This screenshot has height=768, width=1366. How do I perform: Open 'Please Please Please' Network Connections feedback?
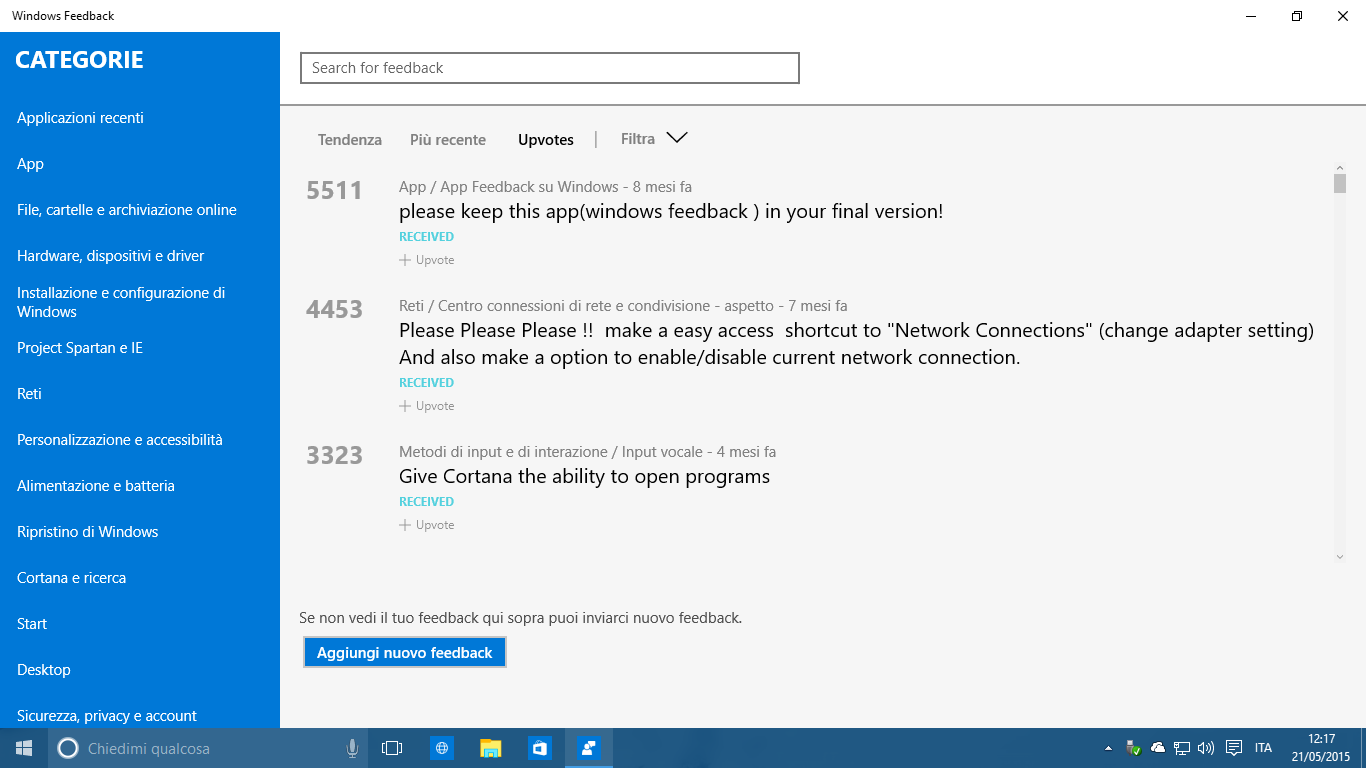[856, 344]
